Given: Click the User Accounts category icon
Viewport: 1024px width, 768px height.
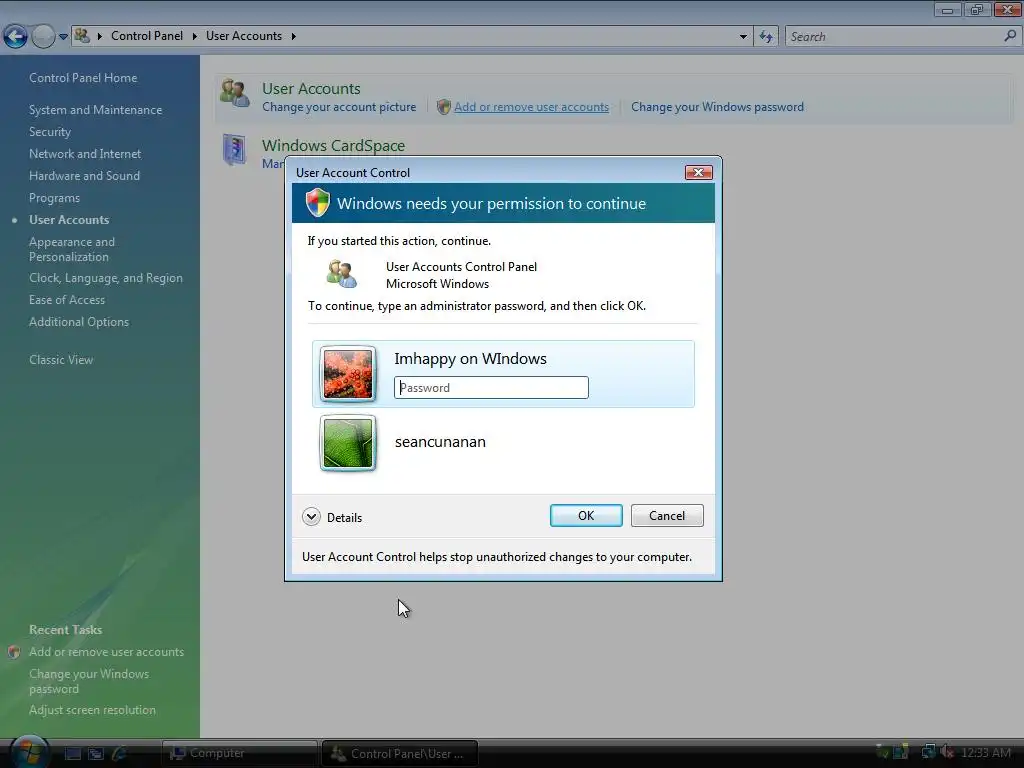Looking at the screenshot, I should 234,93.
